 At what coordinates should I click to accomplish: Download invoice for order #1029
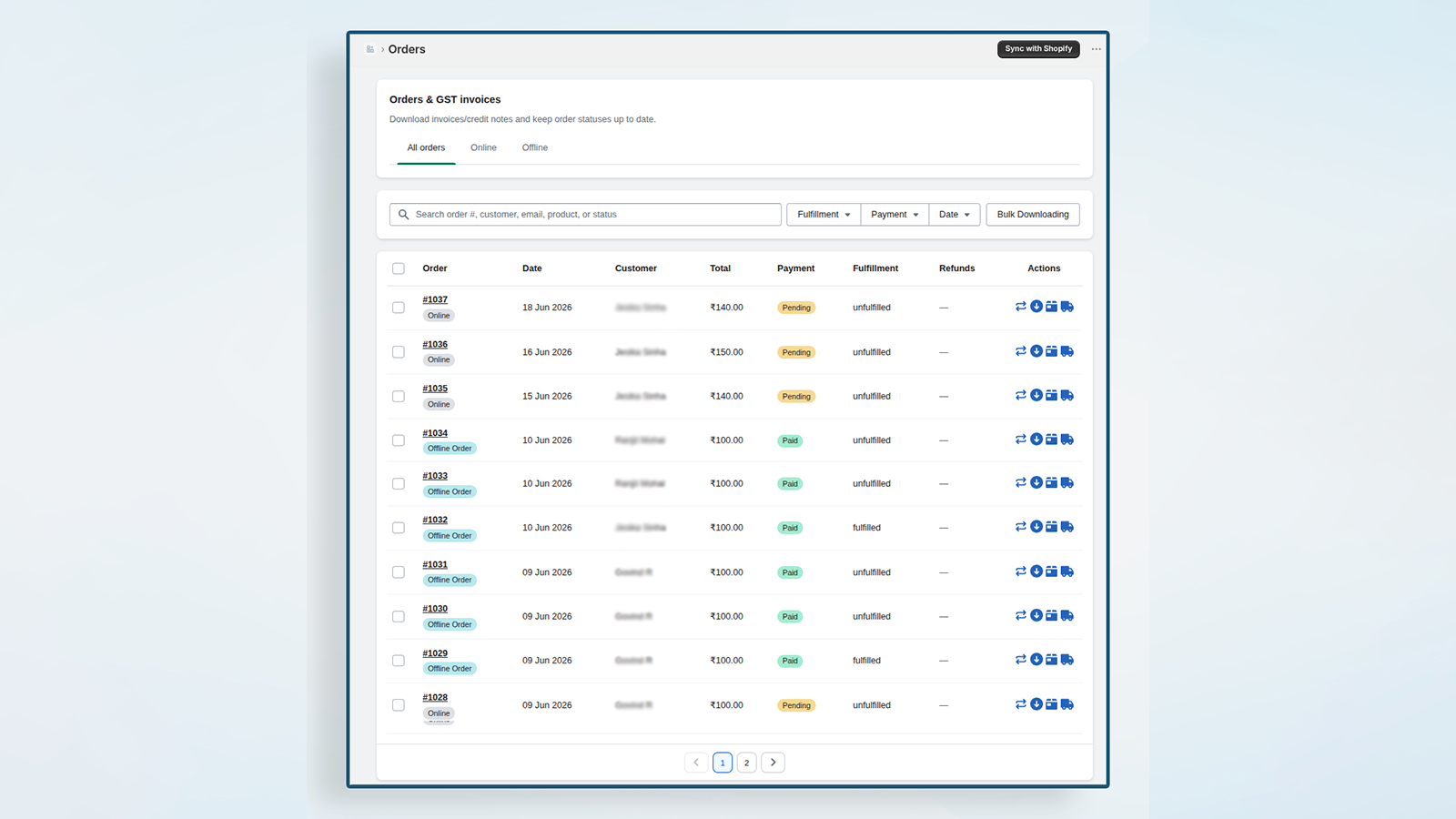(x=1036, y=660)
